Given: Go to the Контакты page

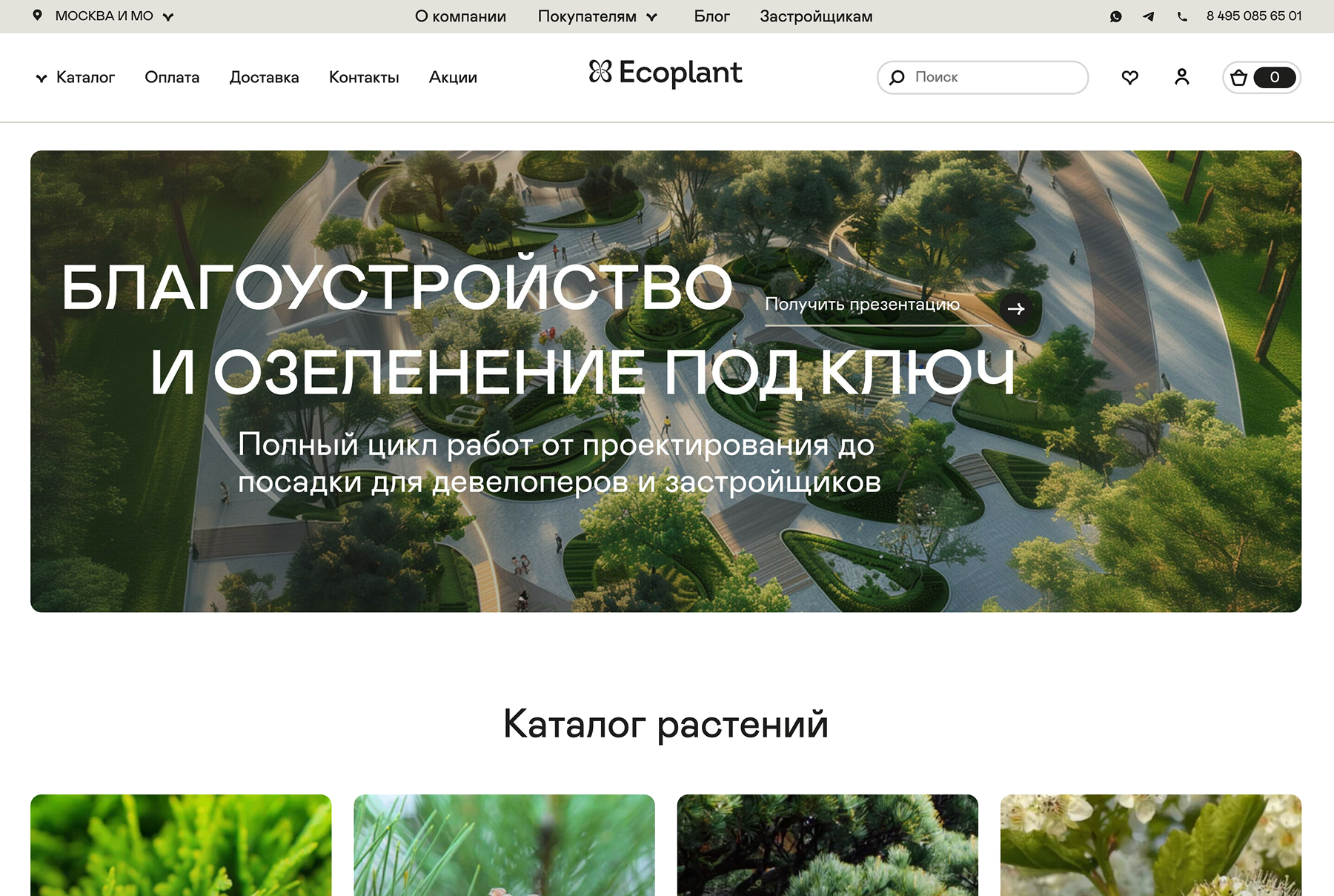Looking at the screenshot, I should coord(364,77).
